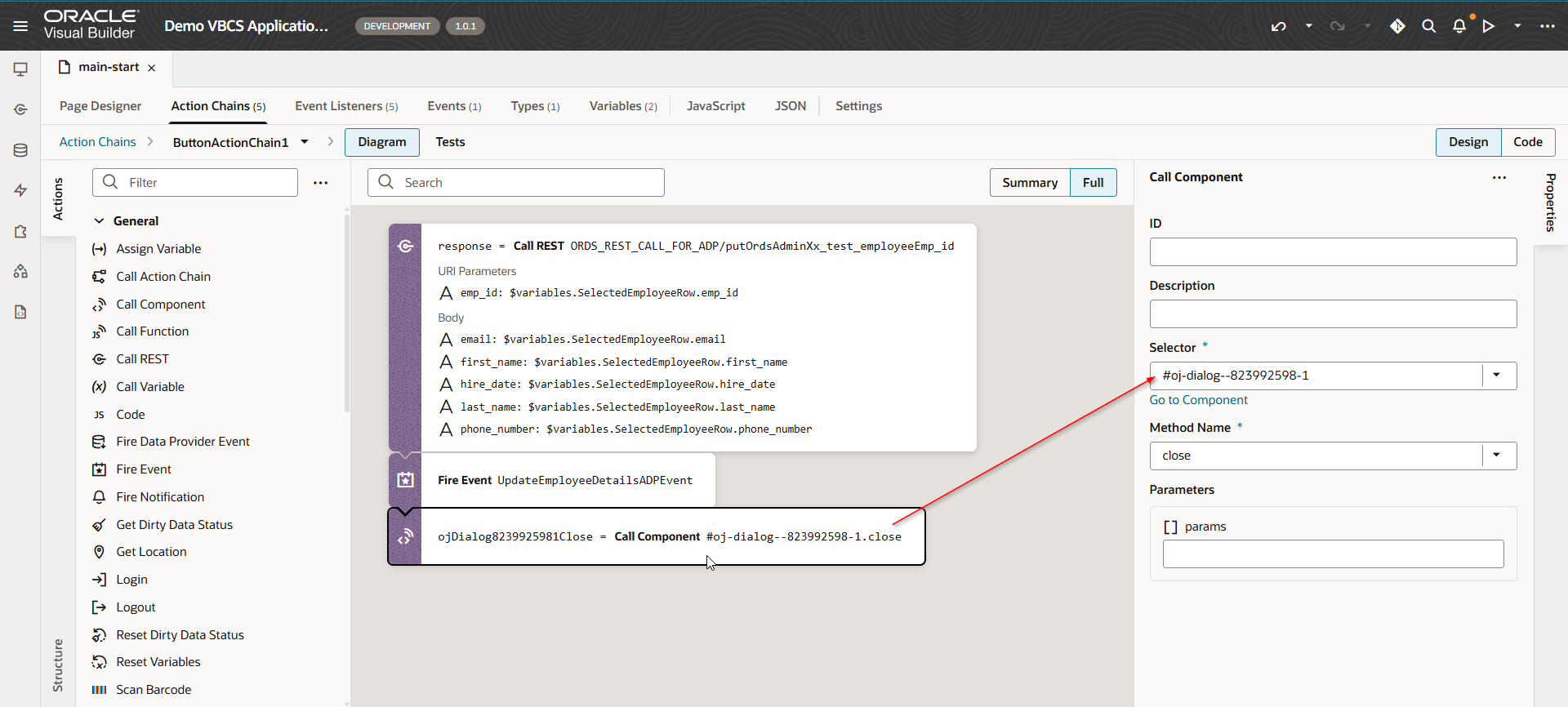
Task: Click the Preview play icon
Action: 1489,26
